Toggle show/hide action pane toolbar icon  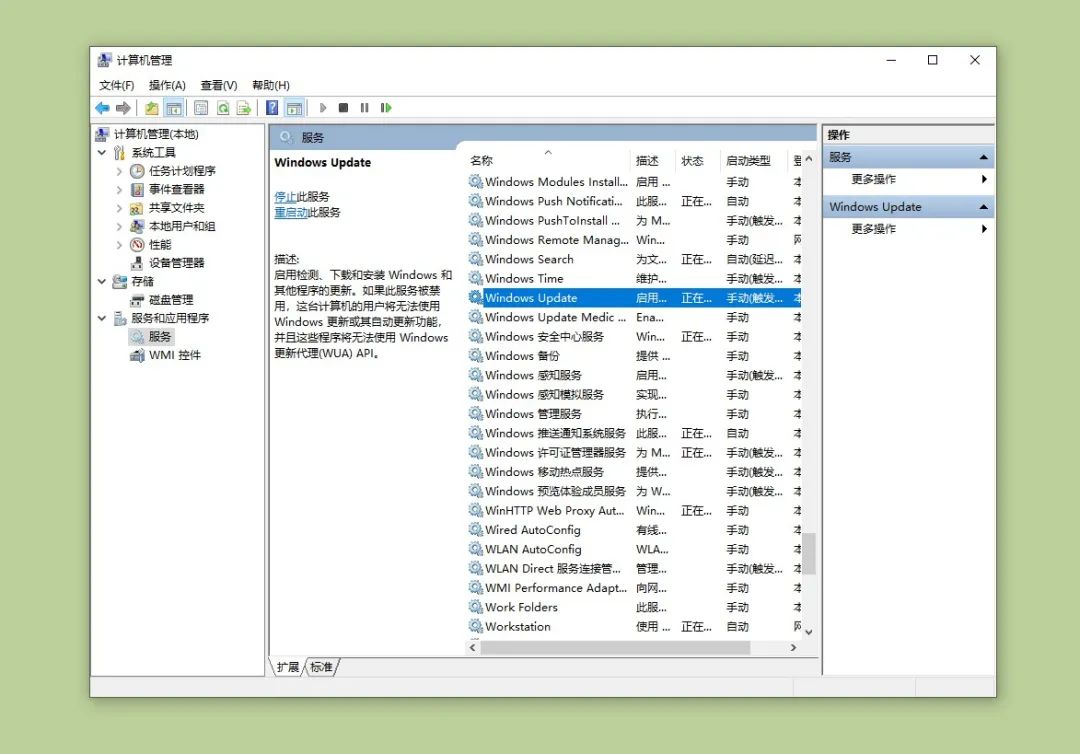pyautogui.click(x=294, y=107)
